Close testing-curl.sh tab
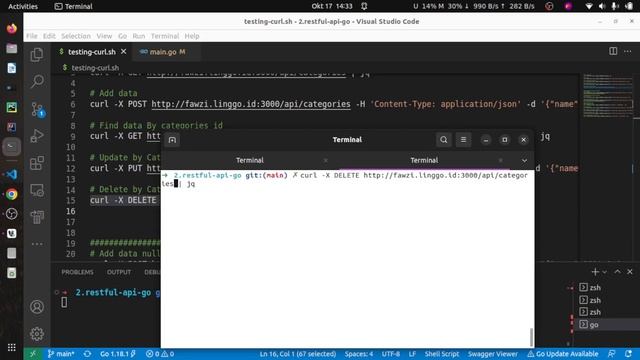 point(123,52)
